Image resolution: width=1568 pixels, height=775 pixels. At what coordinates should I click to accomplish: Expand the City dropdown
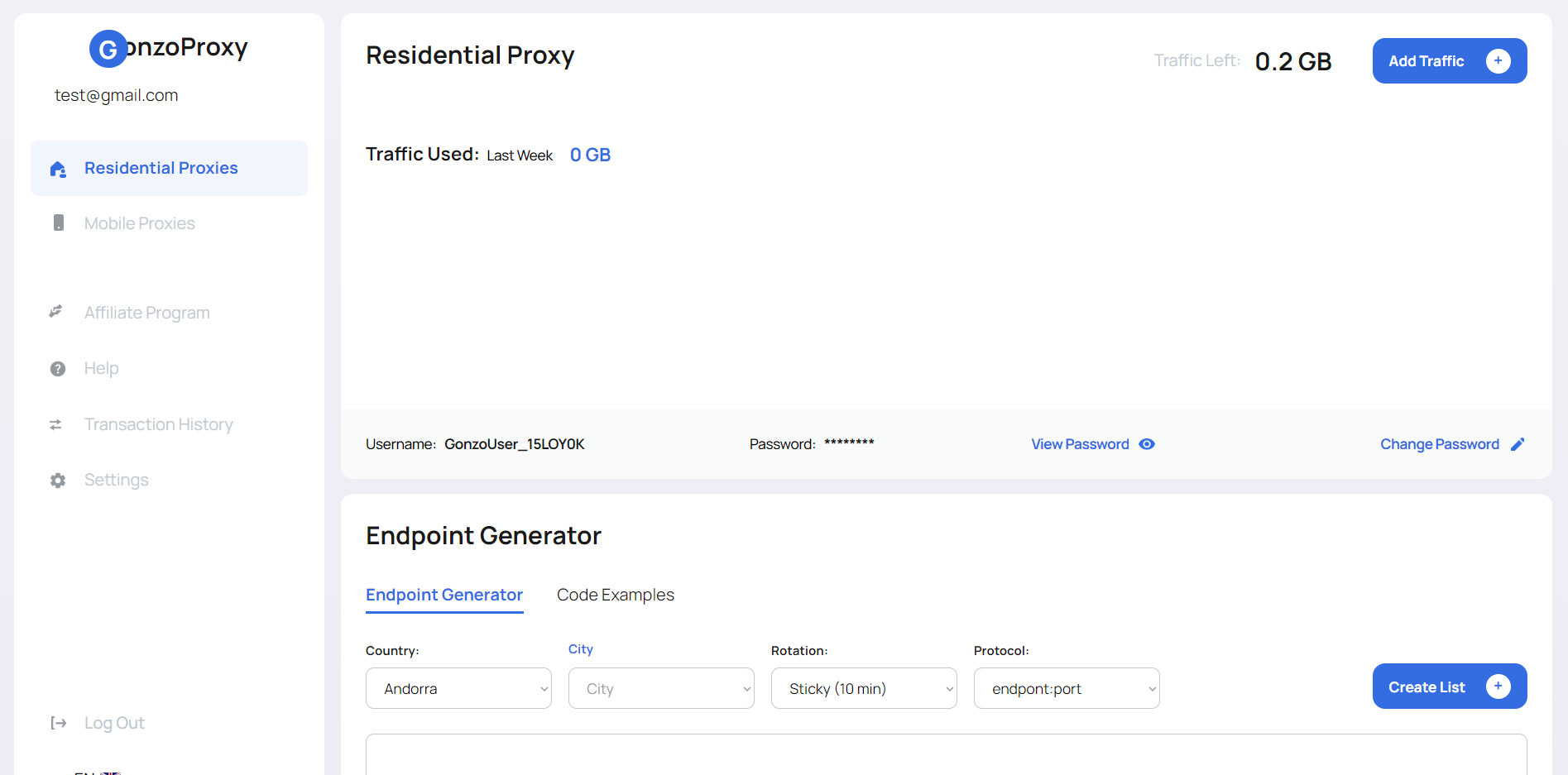(660, 688)
